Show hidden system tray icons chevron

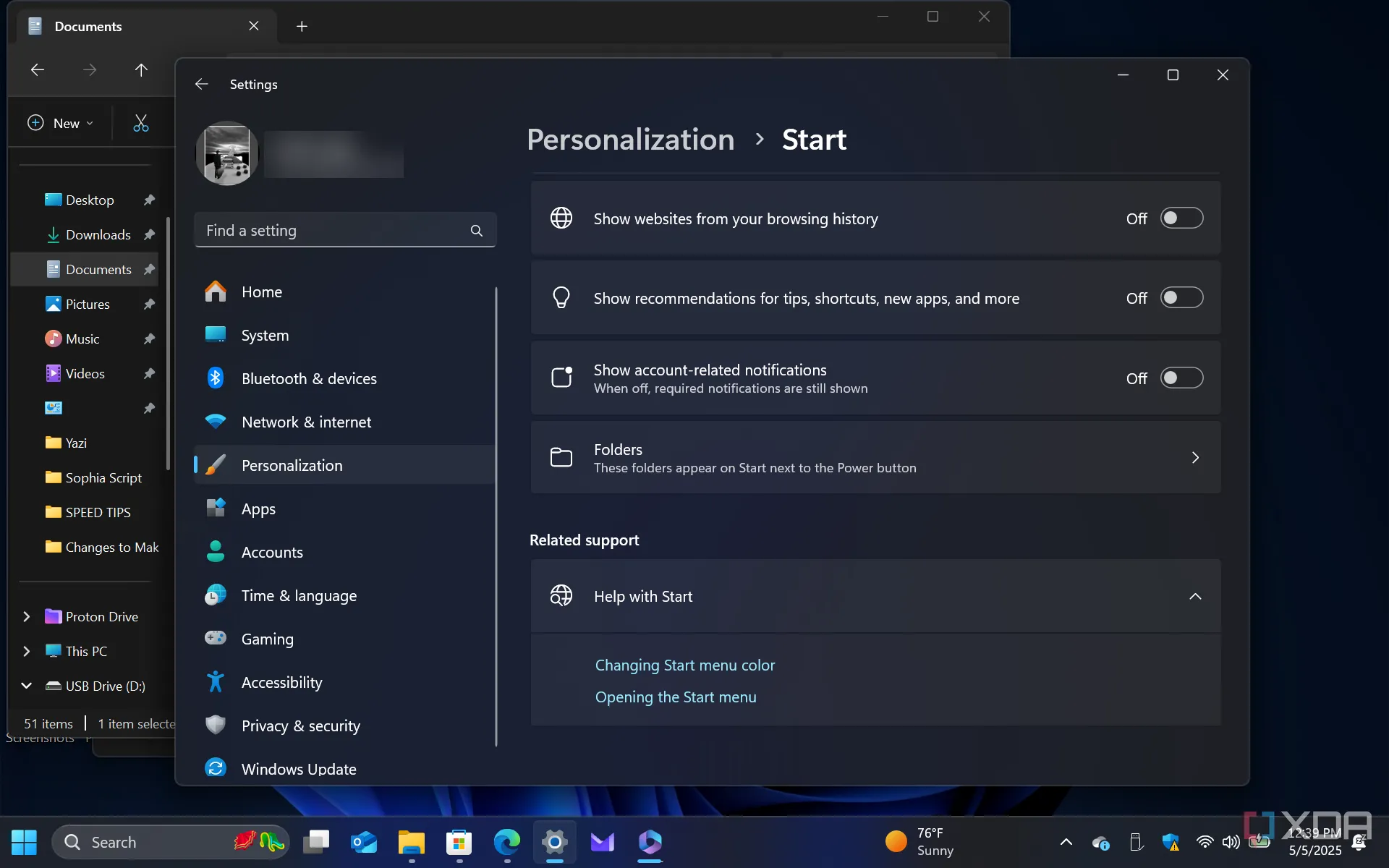coord(1066,842)
